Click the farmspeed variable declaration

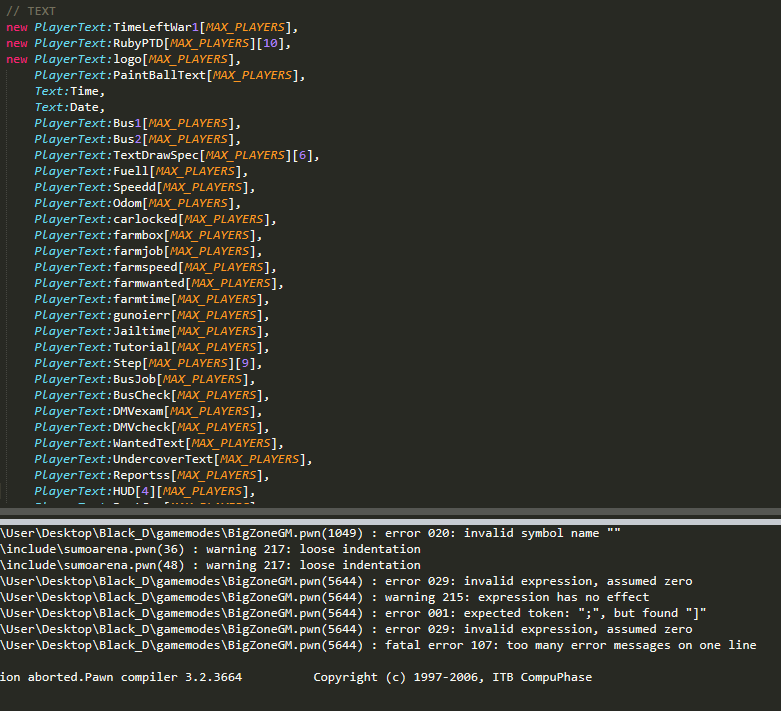click(x=155, y=267)
